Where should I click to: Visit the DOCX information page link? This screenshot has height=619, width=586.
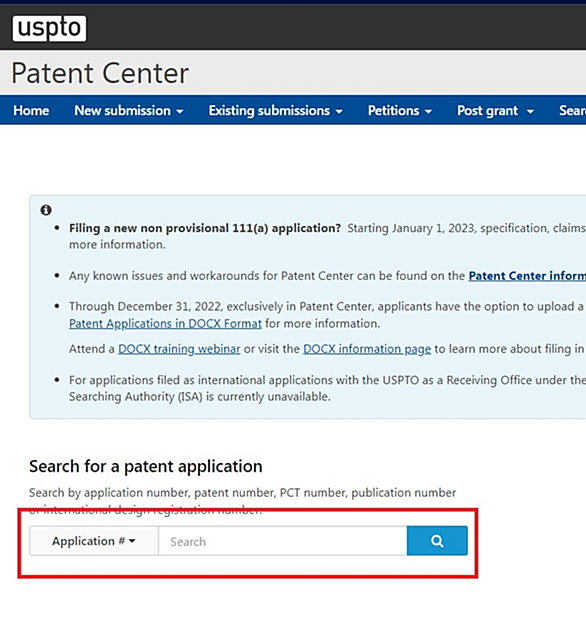[367, 349]
